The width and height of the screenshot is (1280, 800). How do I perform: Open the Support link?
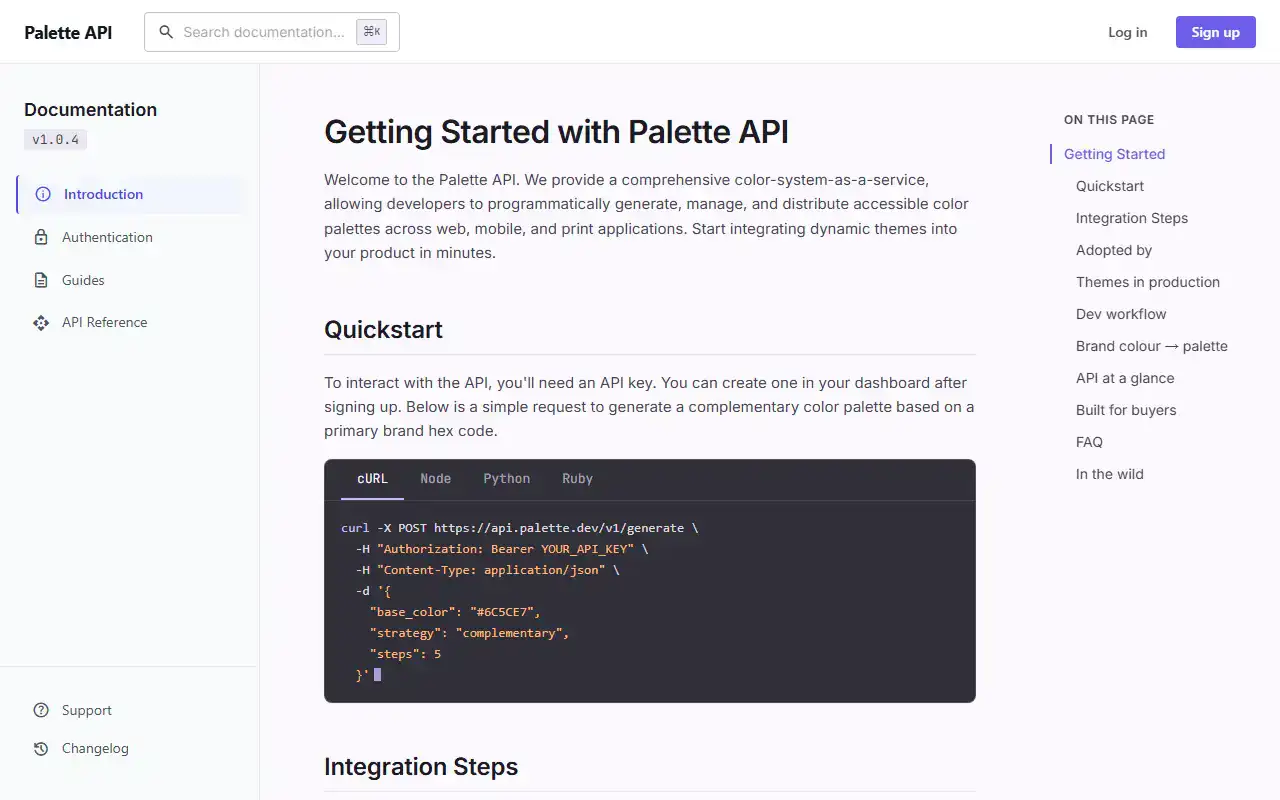pyautogui.click(x=129, y=710)
